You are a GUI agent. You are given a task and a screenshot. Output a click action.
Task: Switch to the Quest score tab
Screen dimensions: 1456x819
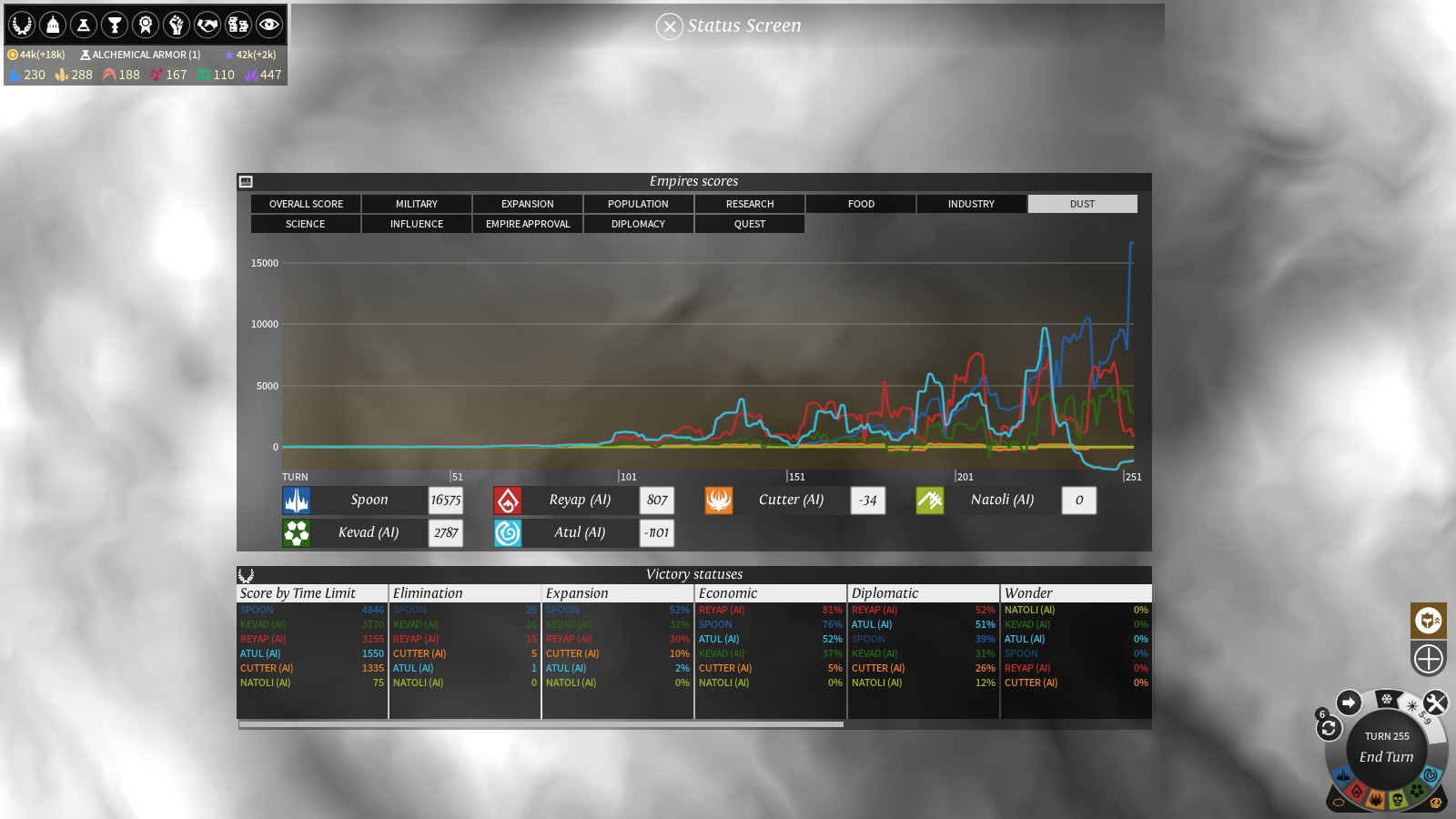pyautogui.click(x=750, y=224)
